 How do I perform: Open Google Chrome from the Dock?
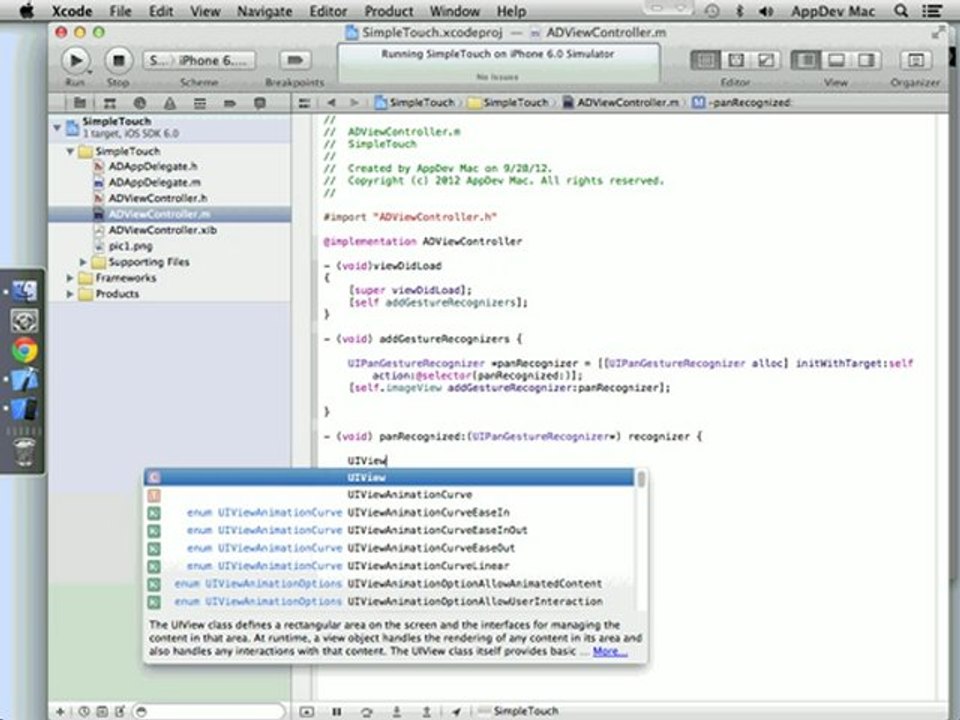(x=24, y=350)
